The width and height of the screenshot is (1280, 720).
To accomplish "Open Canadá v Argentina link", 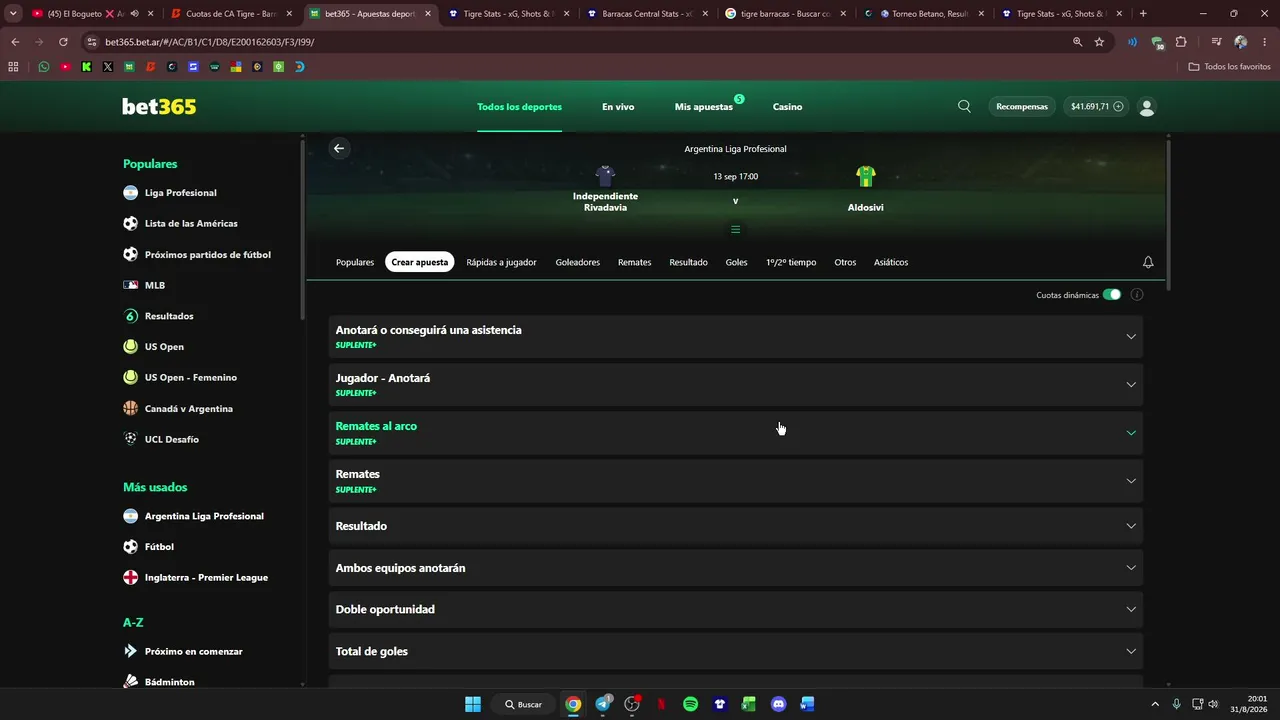I will click(189, 409).
